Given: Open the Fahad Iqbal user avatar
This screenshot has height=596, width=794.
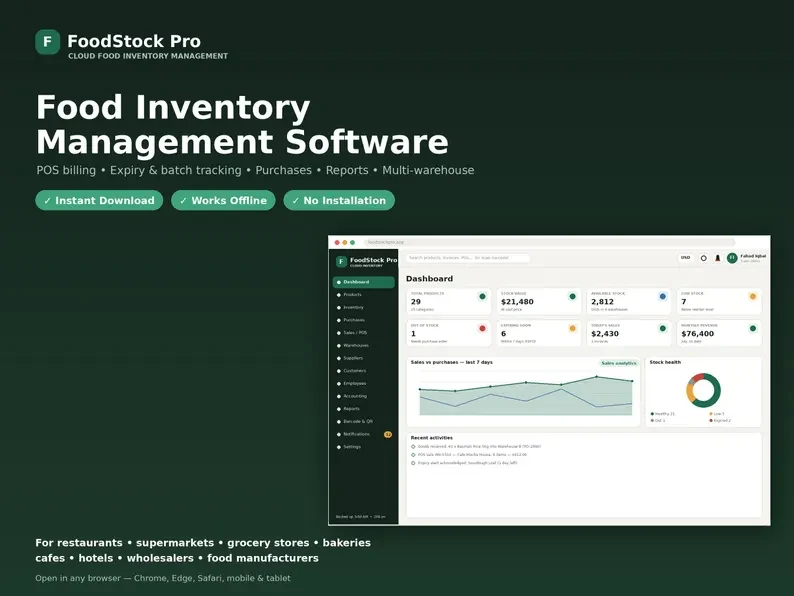Looking at the screenshot, I should [x=732, y=258].
